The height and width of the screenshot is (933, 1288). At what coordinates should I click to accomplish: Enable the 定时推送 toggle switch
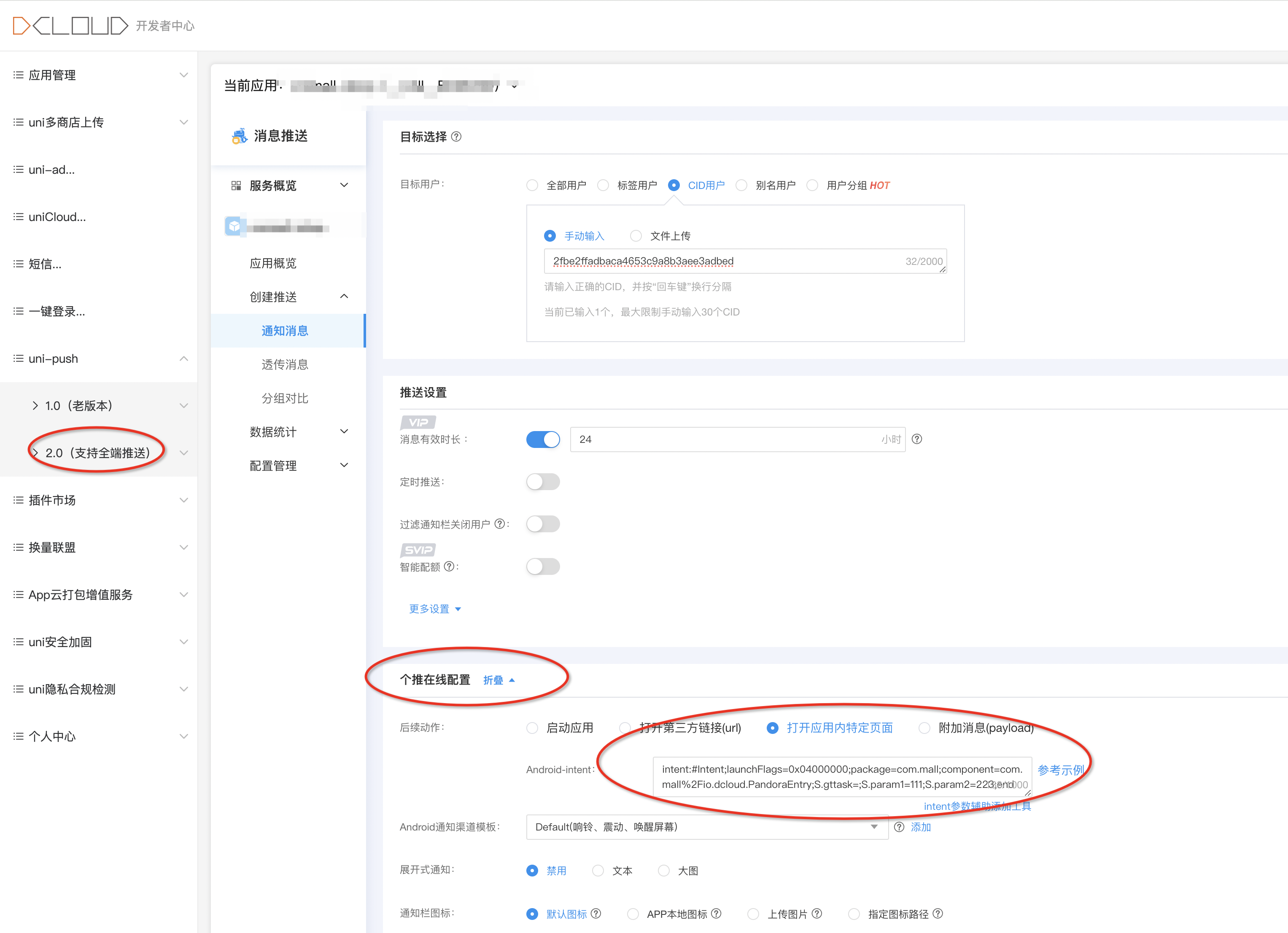[543, 482]
